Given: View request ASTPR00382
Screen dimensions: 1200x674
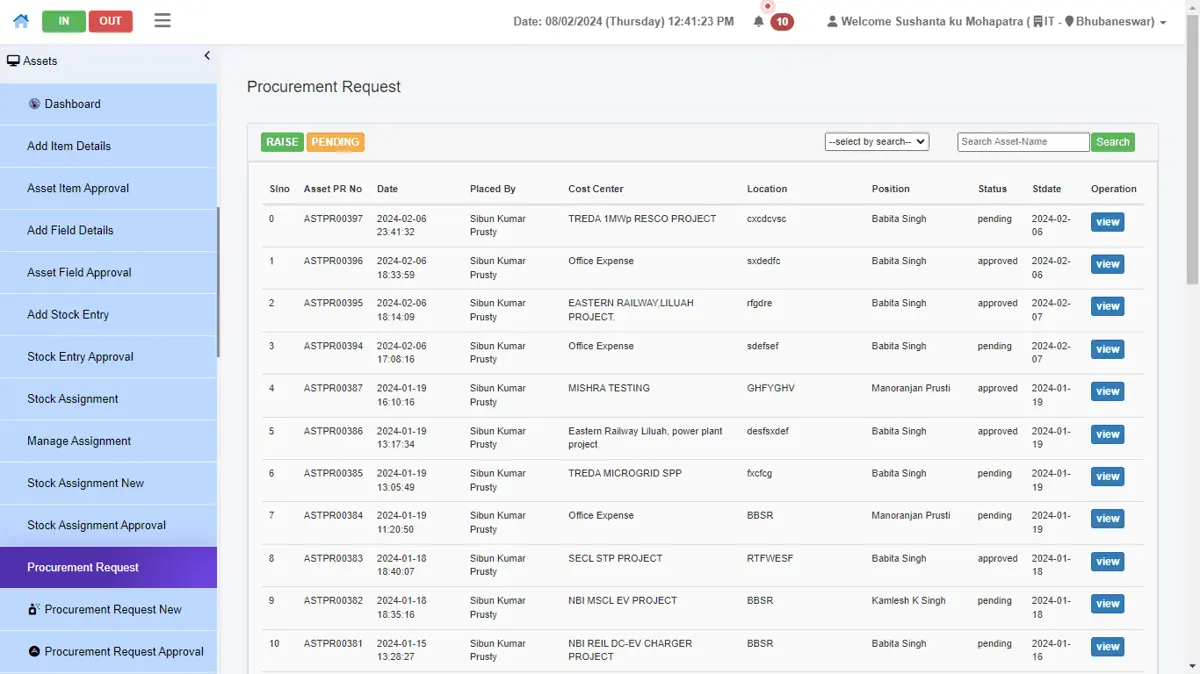Looking at the screenshot, I should 1107,603.
